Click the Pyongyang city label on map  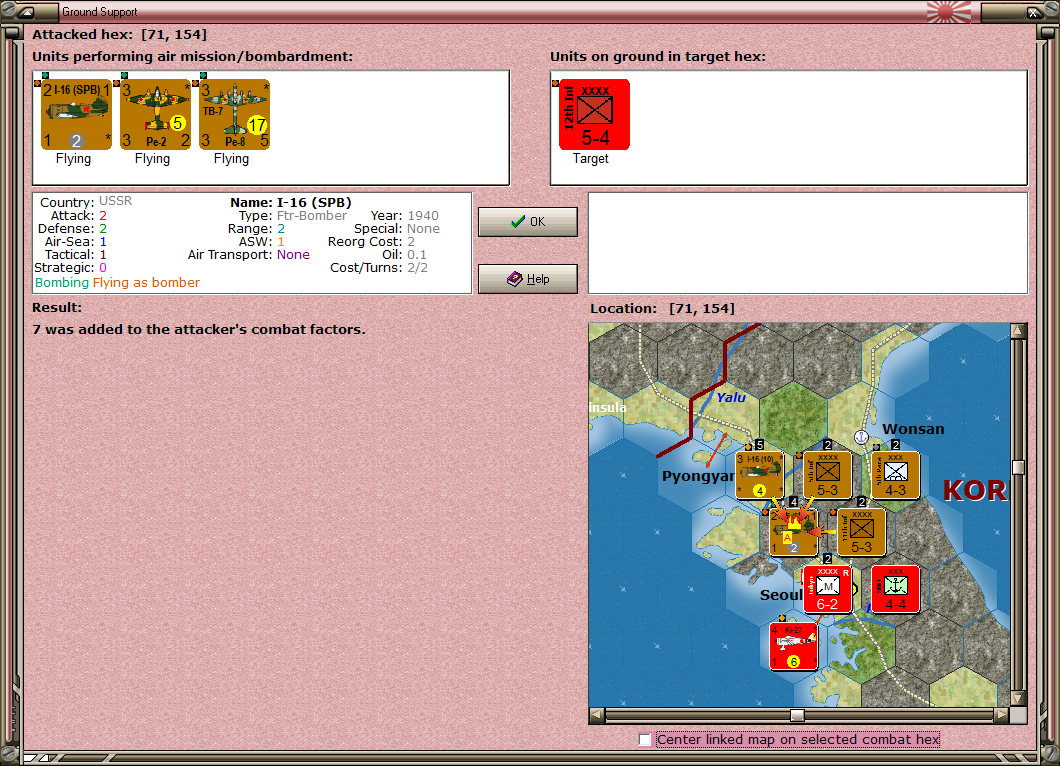[x=698, y=476]
